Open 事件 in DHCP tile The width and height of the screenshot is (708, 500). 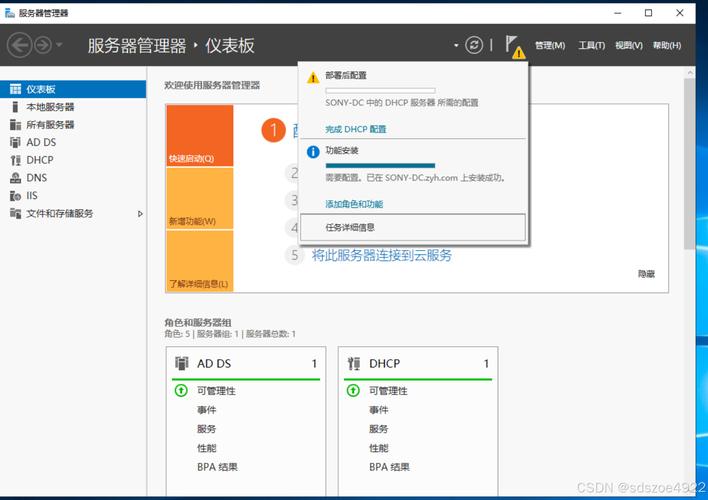pos(378,410)
